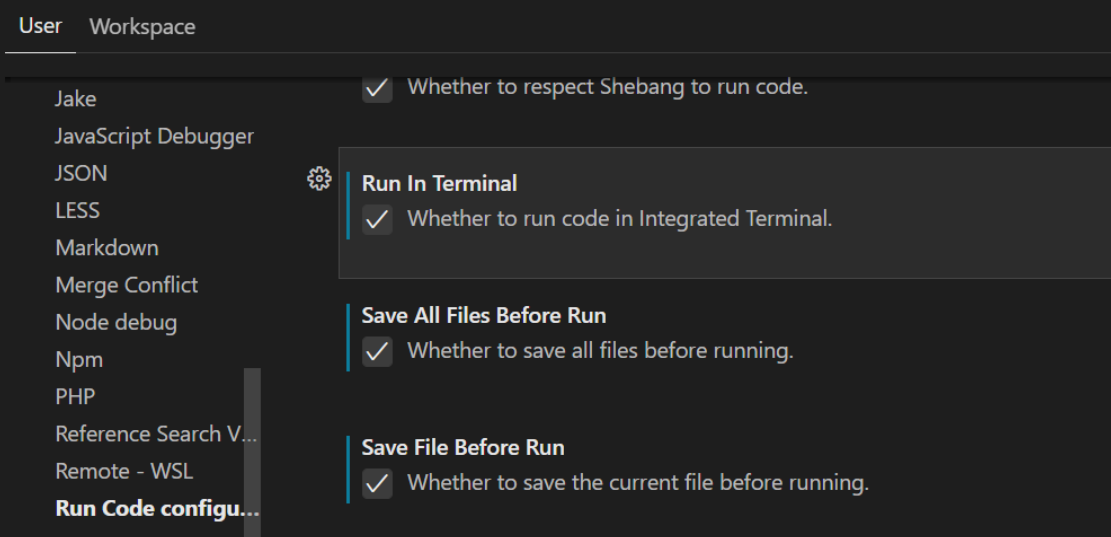
Task: Click the settings sidebar scrollbar
Action: point(252,450)
